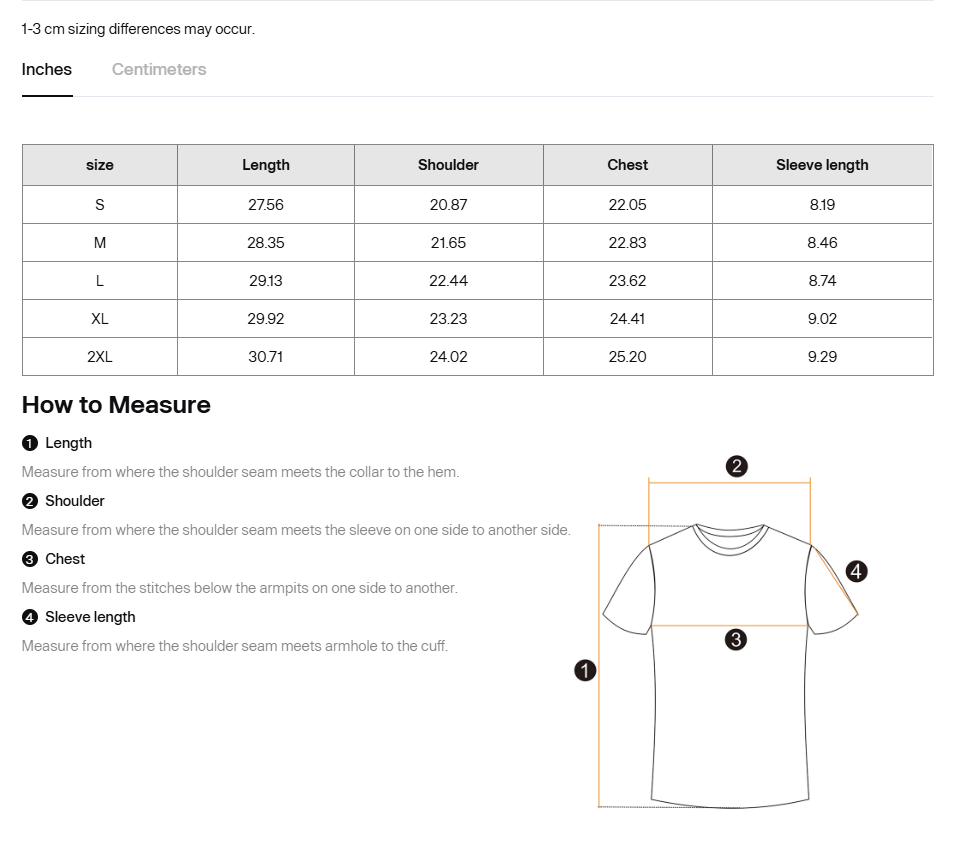Click the 2XL size row label

tap(100, 357)
